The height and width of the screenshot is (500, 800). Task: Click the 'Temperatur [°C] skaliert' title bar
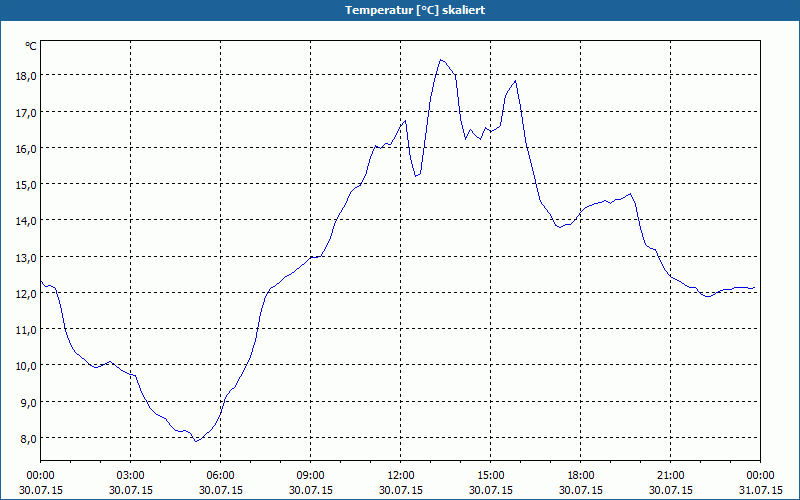(400, 10)
